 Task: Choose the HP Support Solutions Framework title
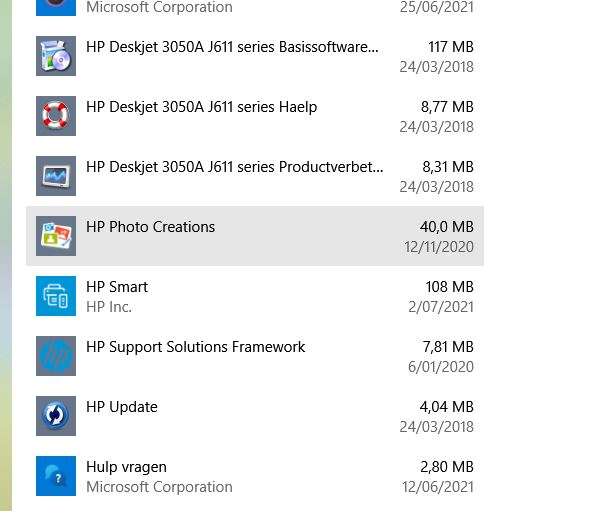click(x=195, y=347)
